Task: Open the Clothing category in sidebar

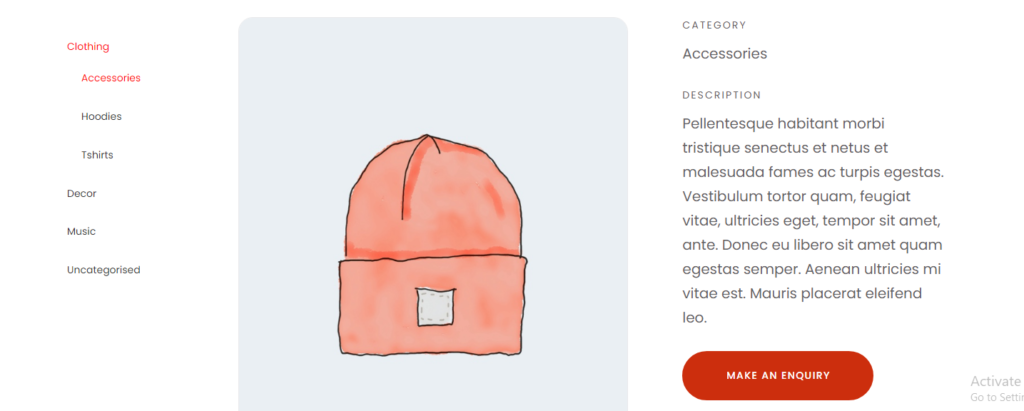Action: (88, 46)
